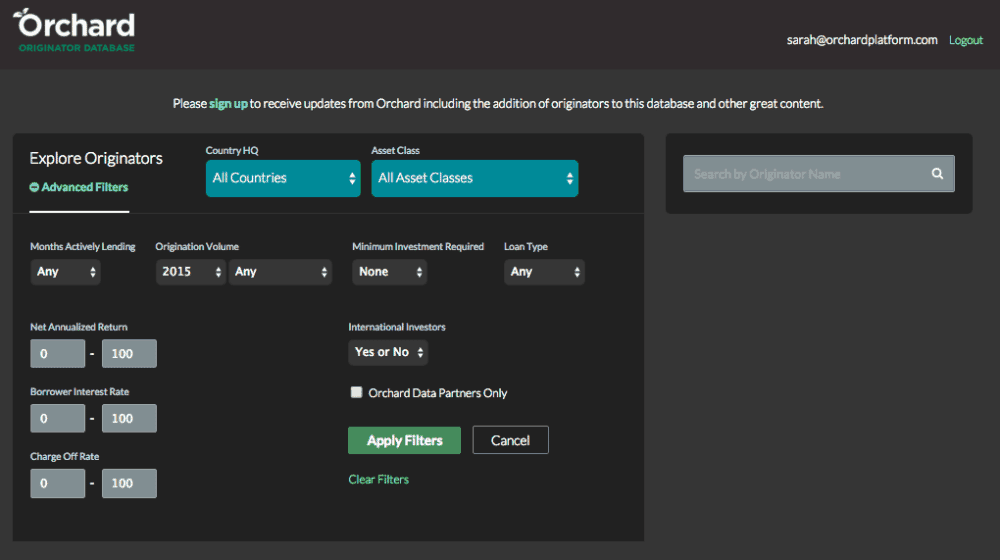
Task: Expand Minimum Investment Required dropdown
Action: tap(389, 272)
